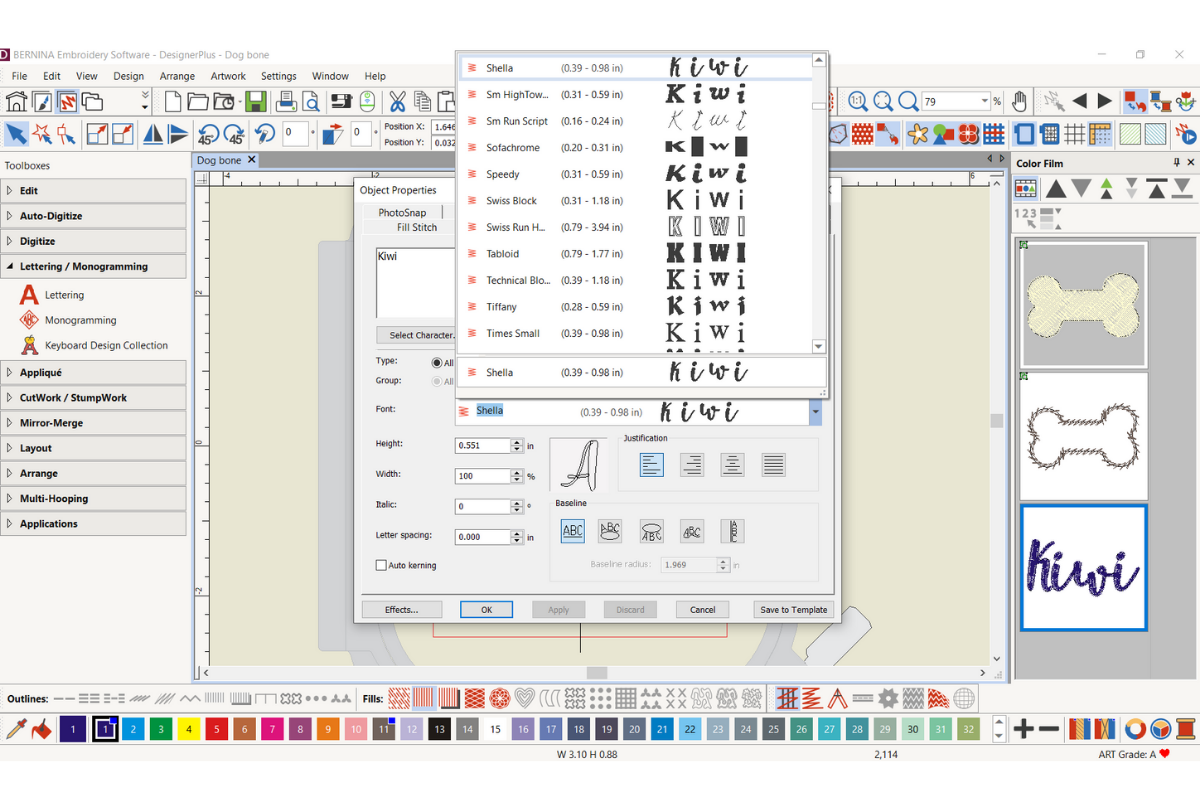Open the Monogramming tool
The width and height of the screenshot is (1200, 800).
point(80,320)
